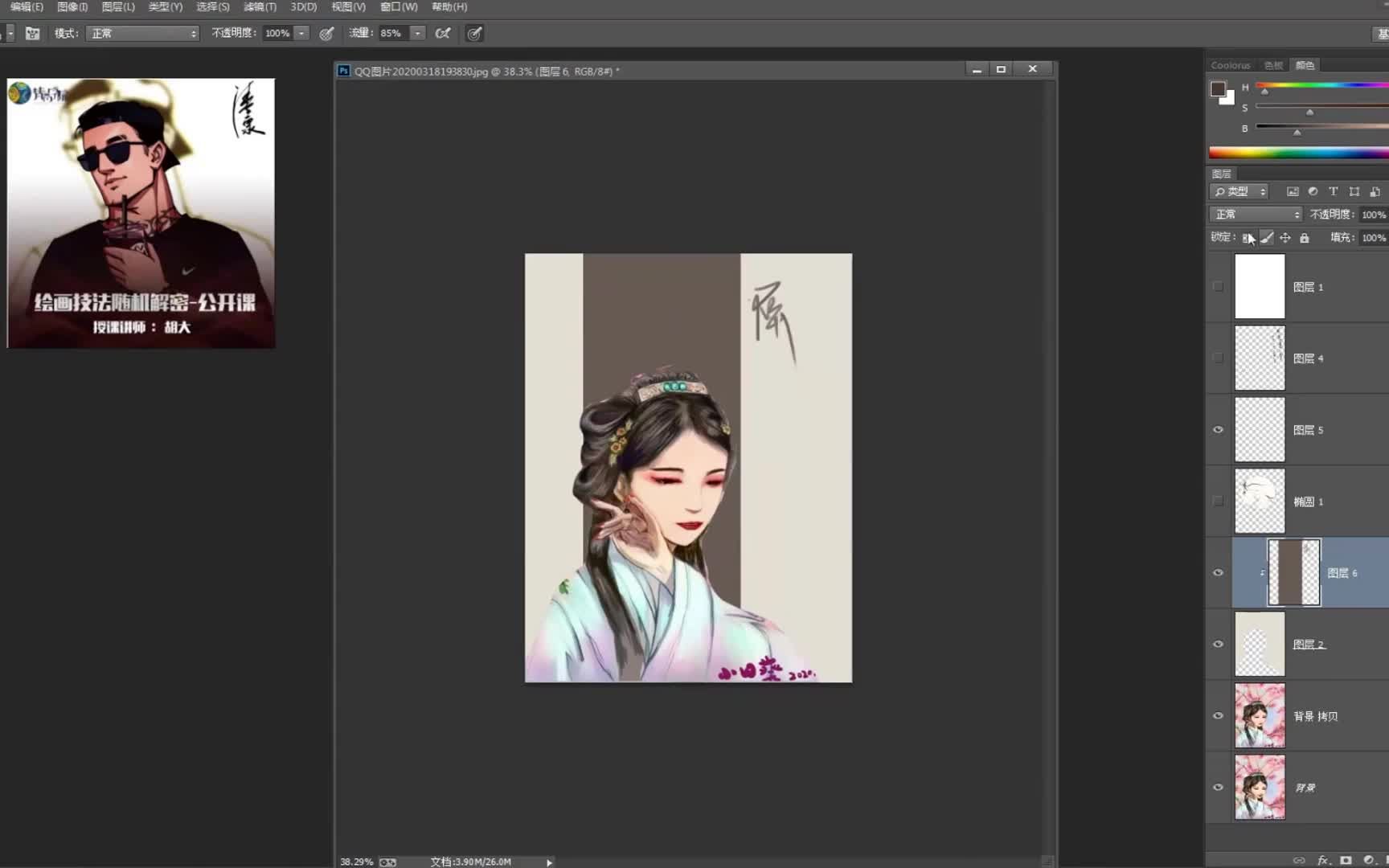Open tool preset picker arrow
Screen dimensions: 1389x868
tap(10, 33)
